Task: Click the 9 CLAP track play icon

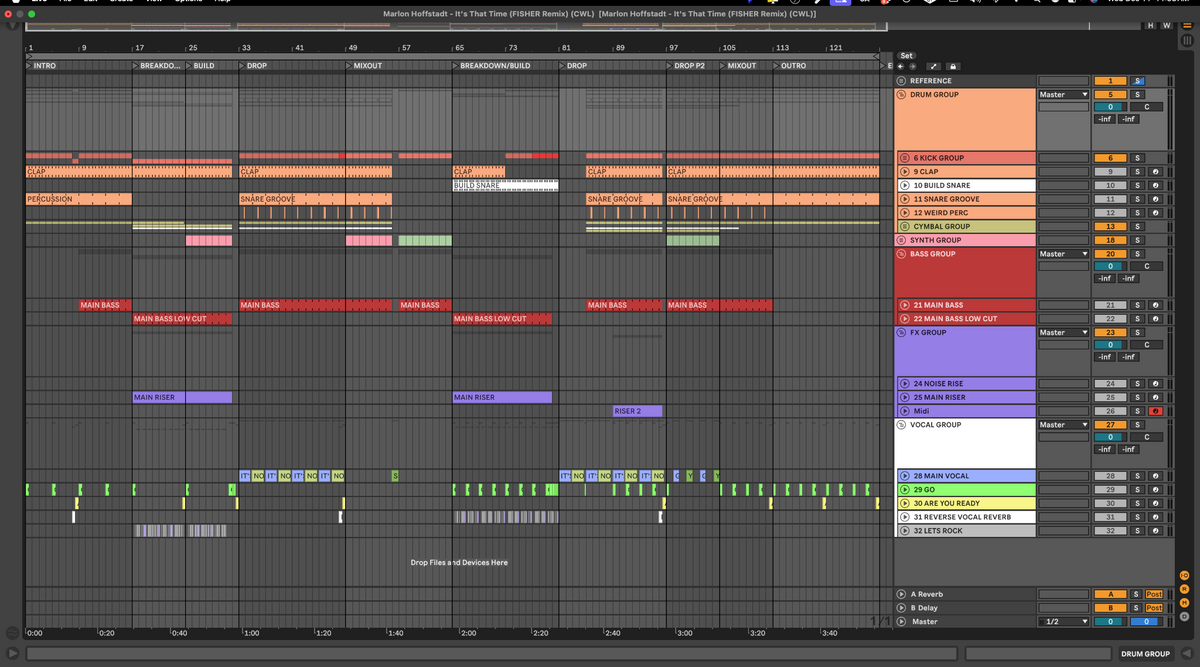Action: pos(904,172)
